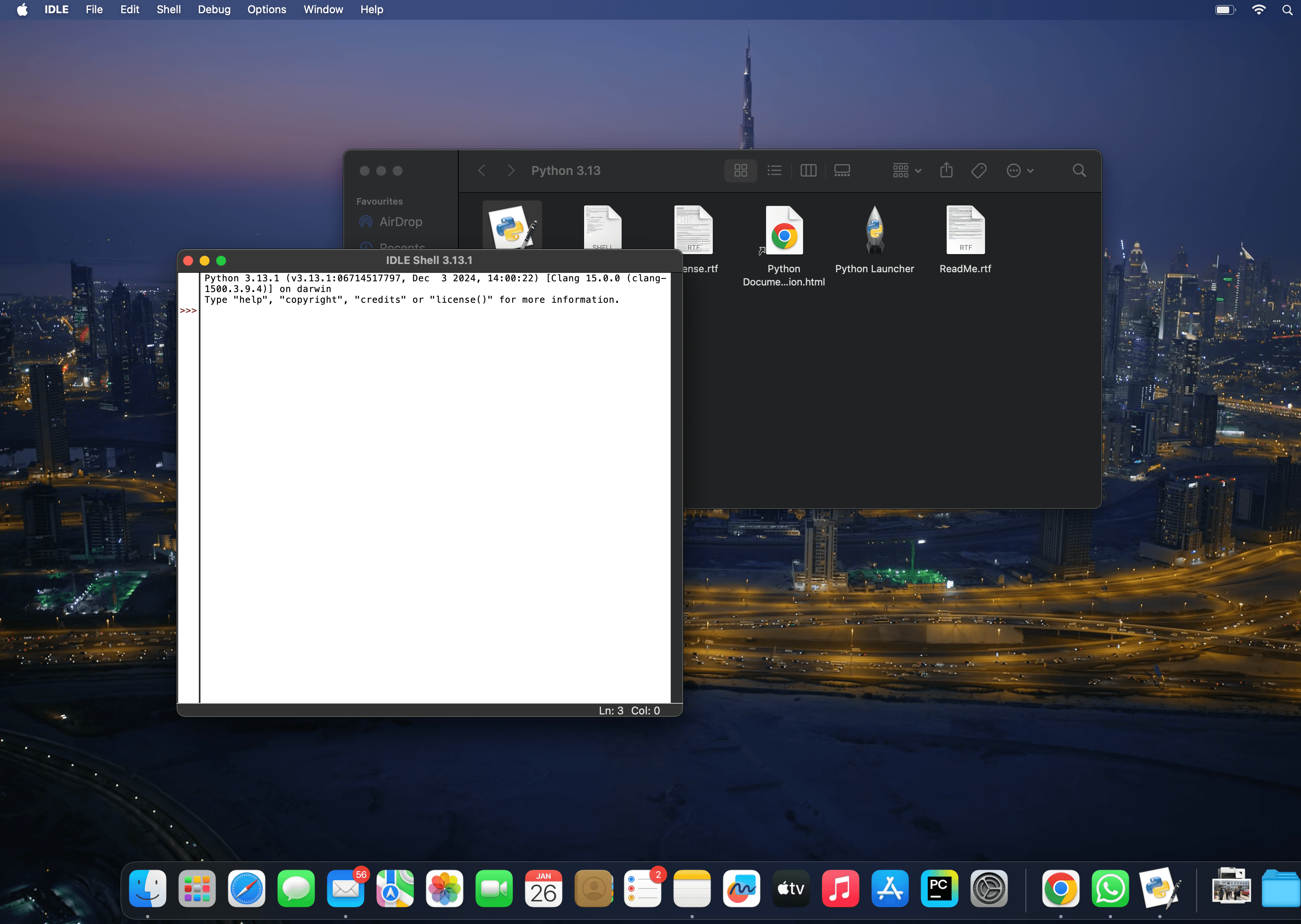
Task: Open the Debug menu
Action: coord(214,9)
